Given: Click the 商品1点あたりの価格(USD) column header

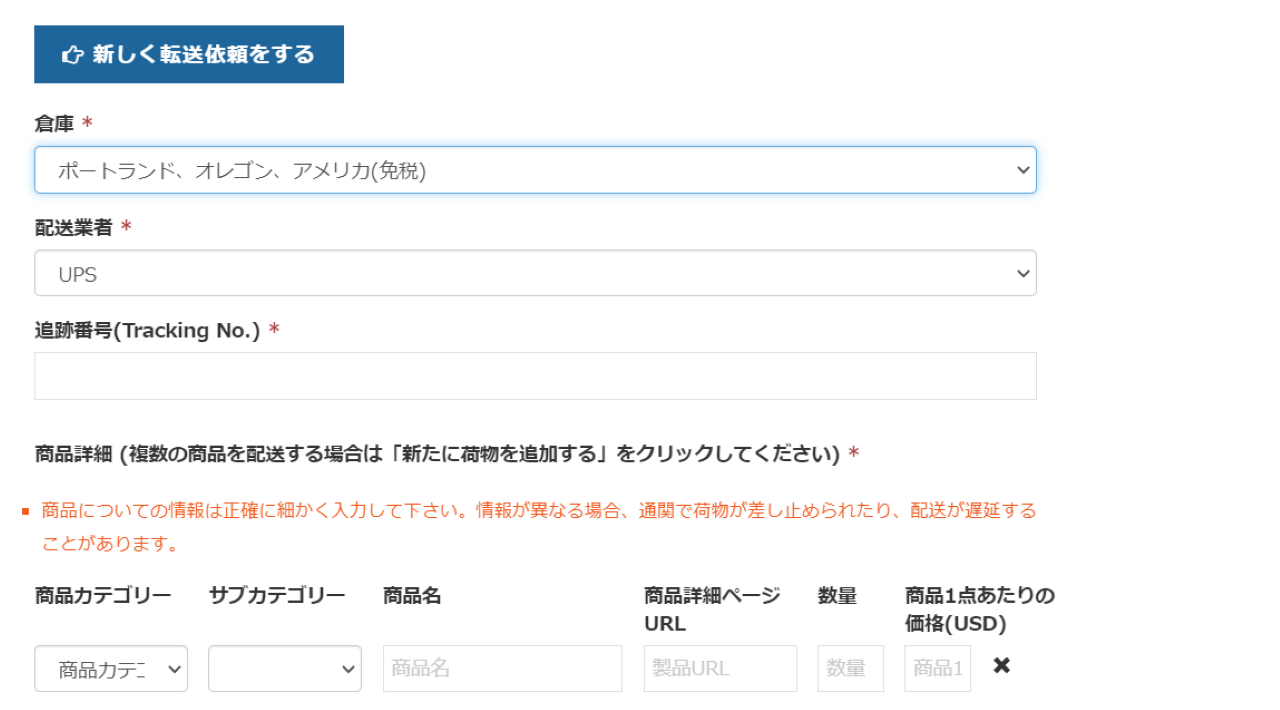Looking at the screenshot, I should [x=979, y=609].
